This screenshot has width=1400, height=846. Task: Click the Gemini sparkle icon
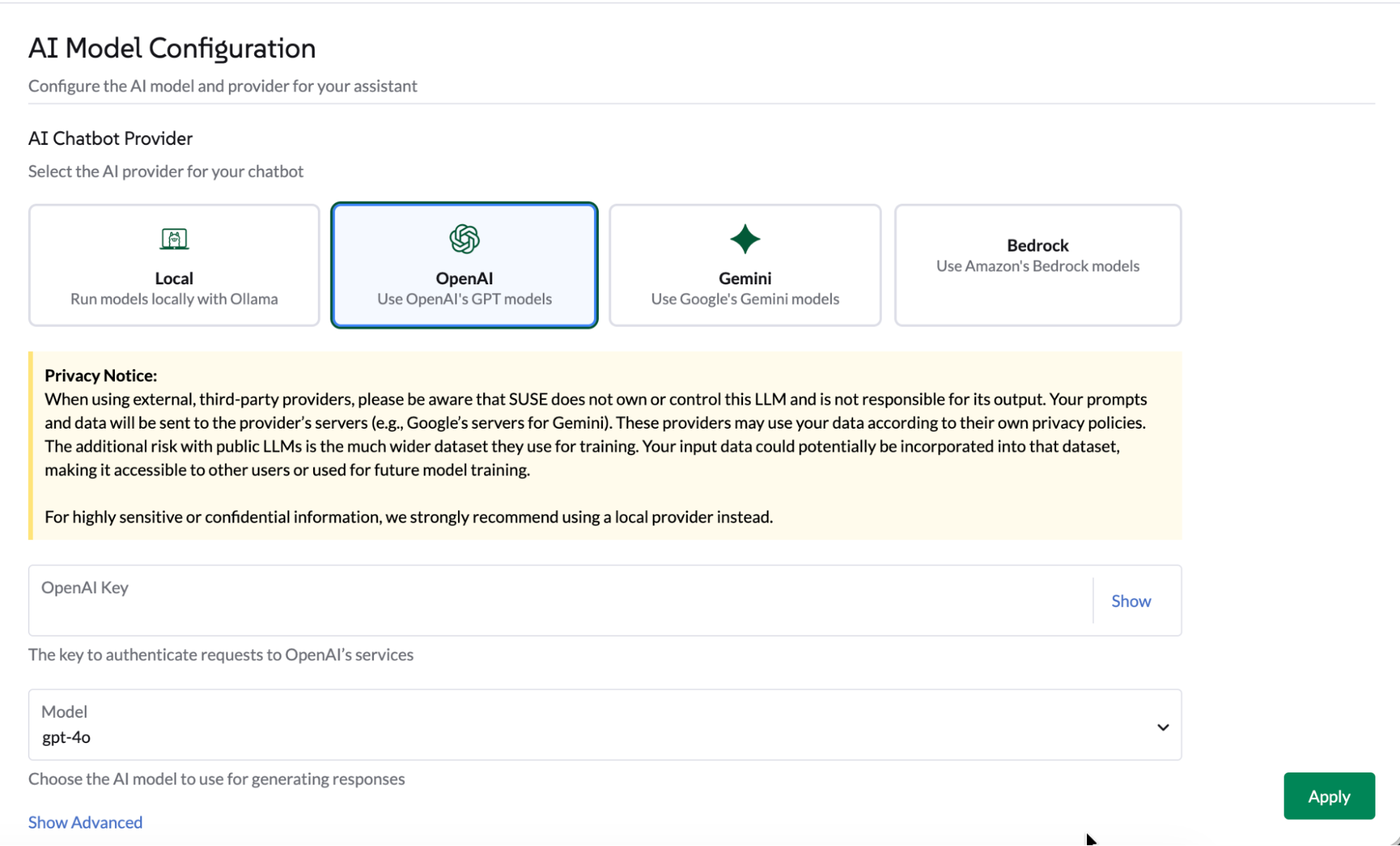[744, 238]
